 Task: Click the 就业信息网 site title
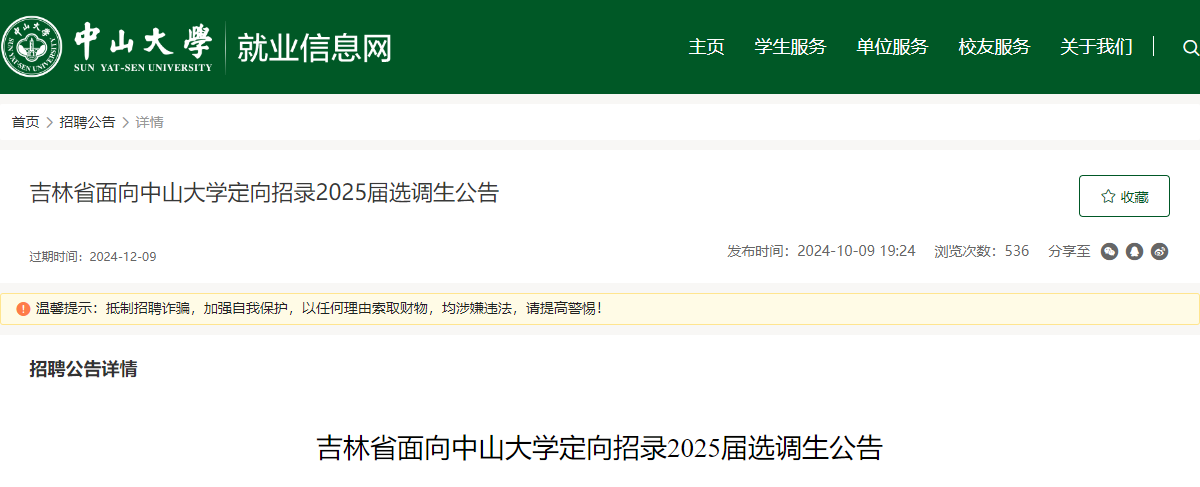(314, 47)
